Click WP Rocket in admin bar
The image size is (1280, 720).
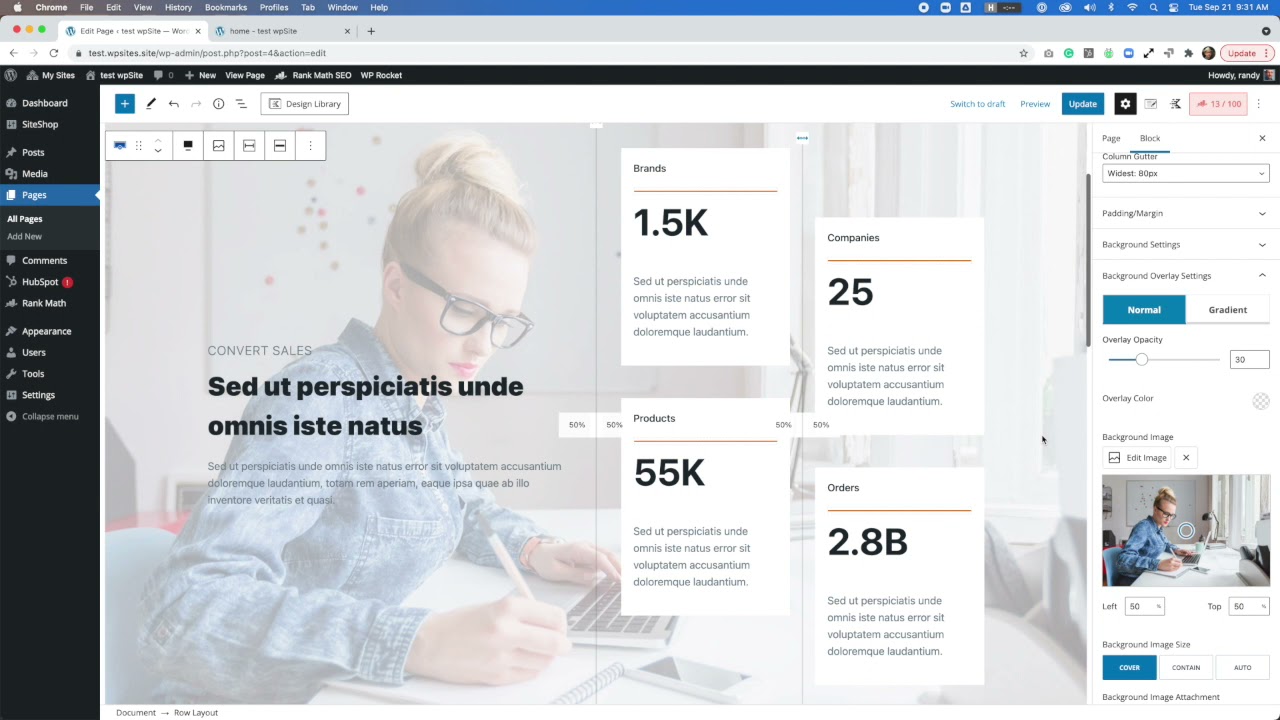[x=381, y=75]
